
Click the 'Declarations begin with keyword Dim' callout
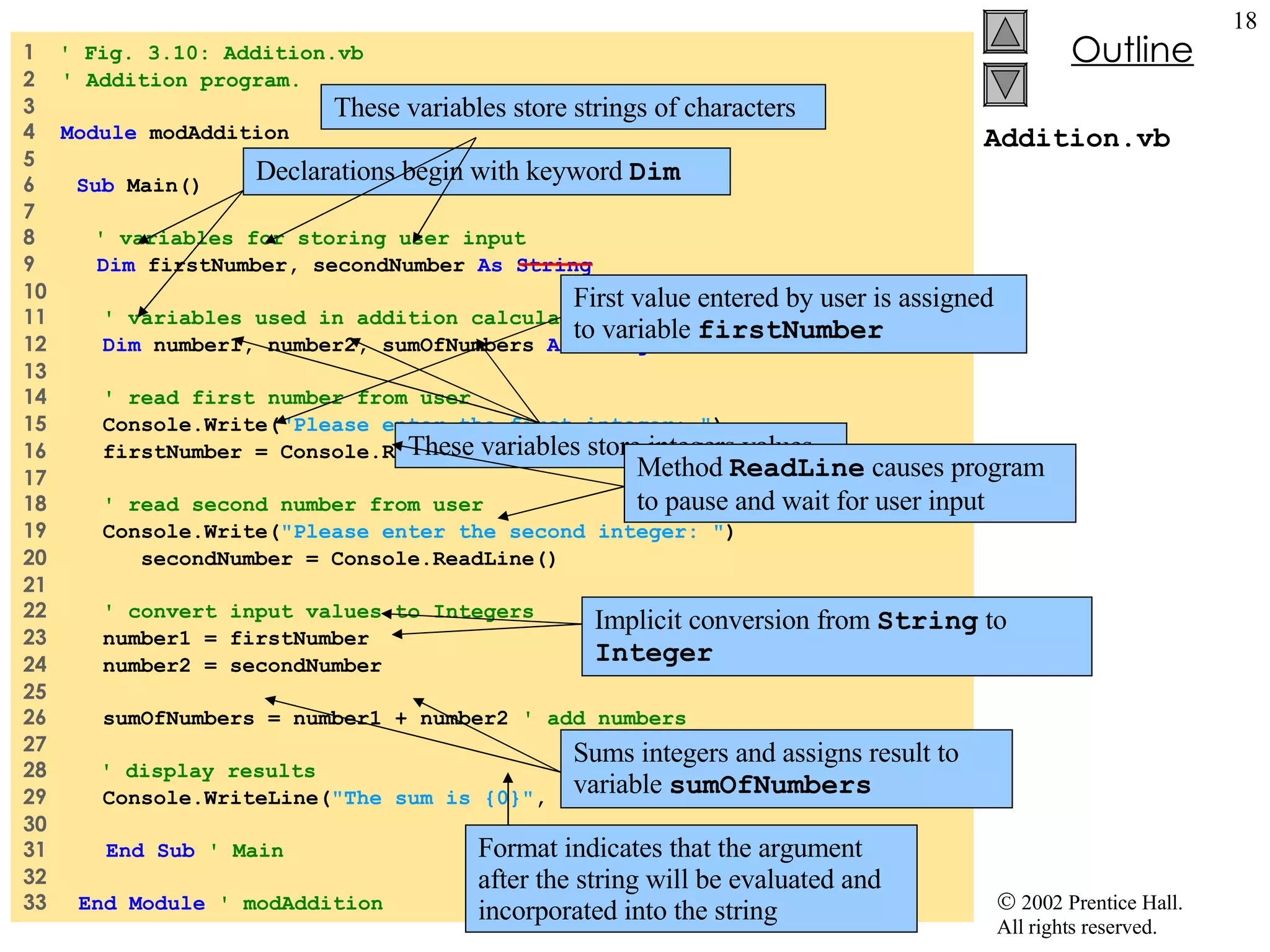point(486,172)
